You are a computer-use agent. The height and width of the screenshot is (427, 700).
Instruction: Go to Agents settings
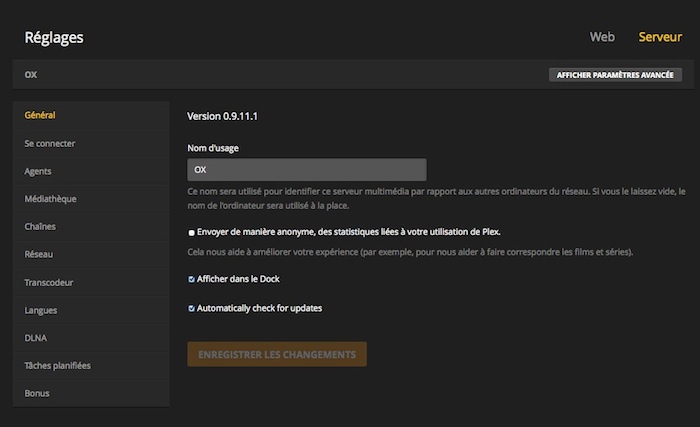38,171
